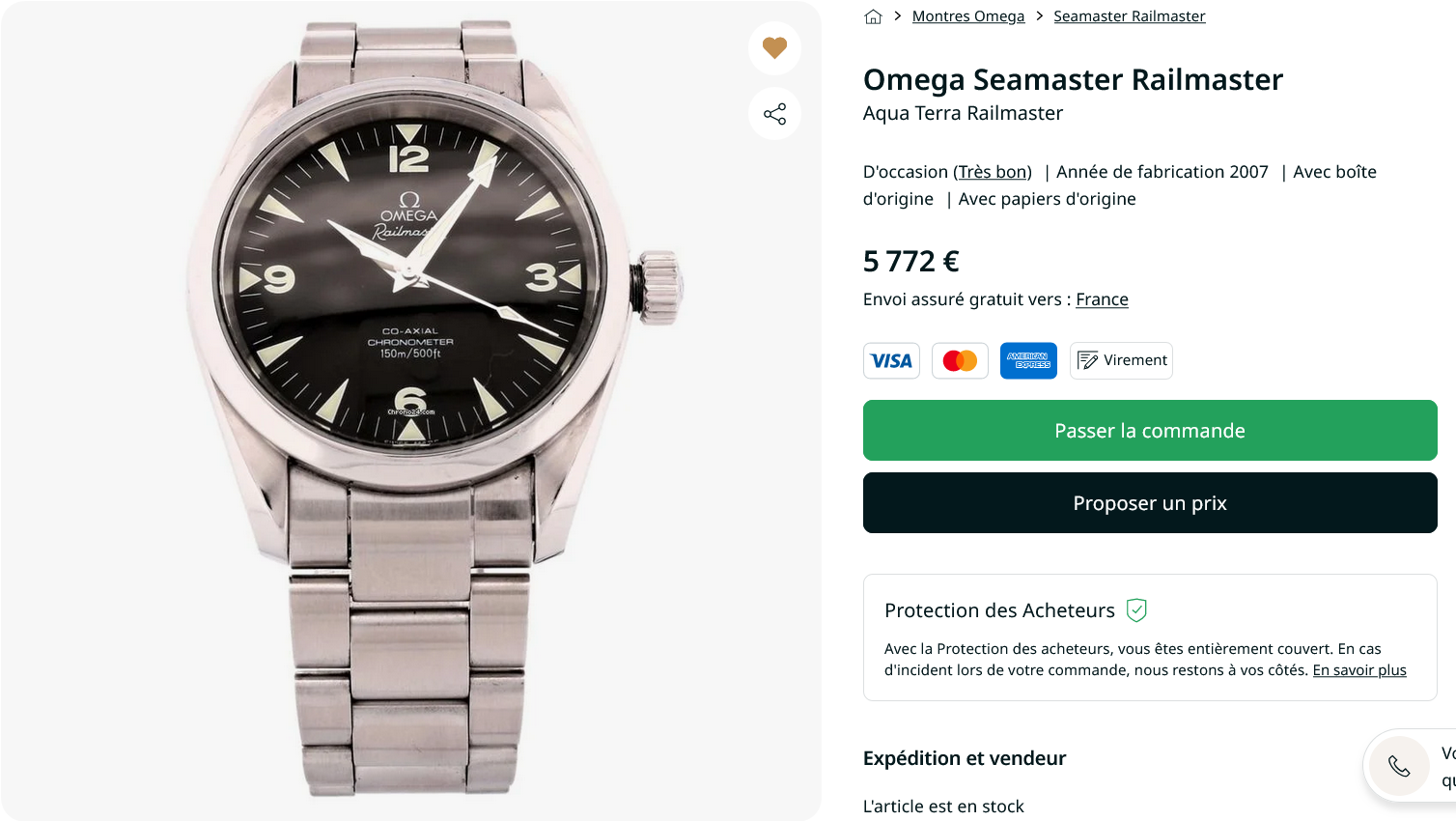The image size is (1456, 821).
Task: Click the chevron after the home icon
Action: [898, 16]
